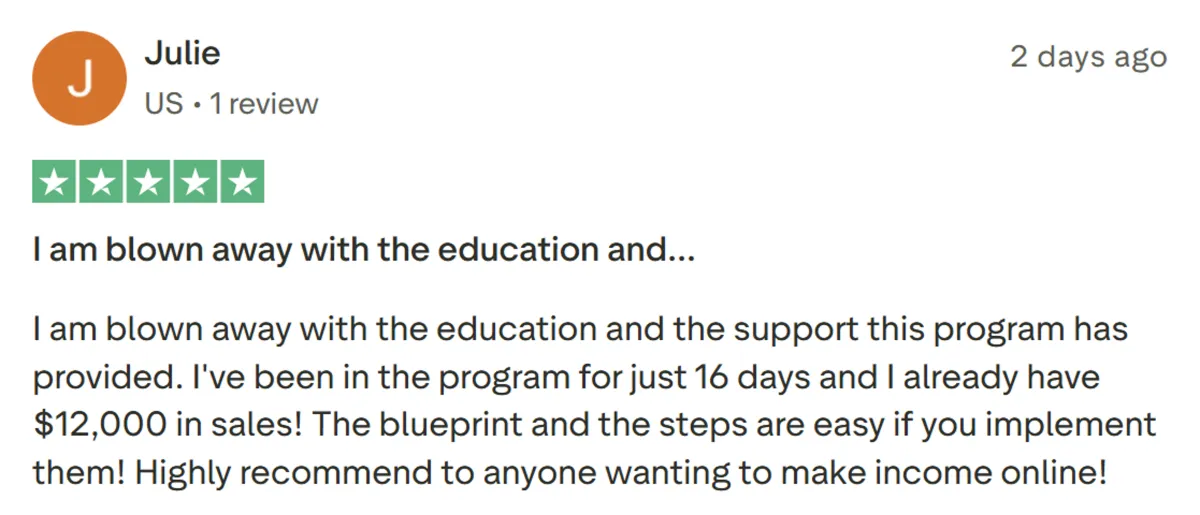The height and width of the screenshot is (515, 1200).
Task: Open the bold review title heading
Action: pos(364,251)
